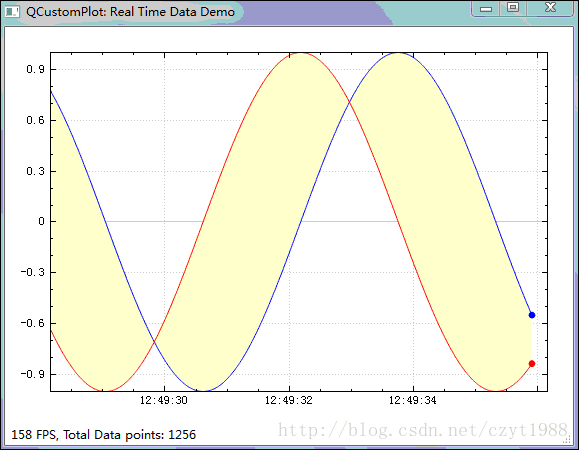
Task: Select the 0 y-axis tick label
Action: [41, 221]
